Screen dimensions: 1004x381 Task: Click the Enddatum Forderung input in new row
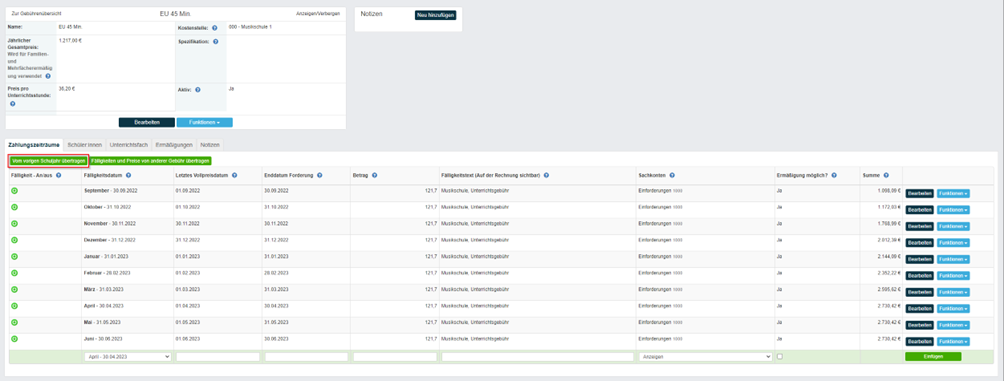coord(306,357)
